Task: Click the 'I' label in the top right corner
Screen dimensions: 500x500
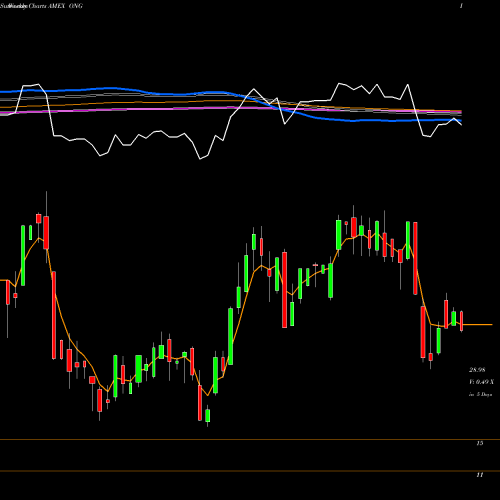Action: click(x=461, y=6)
